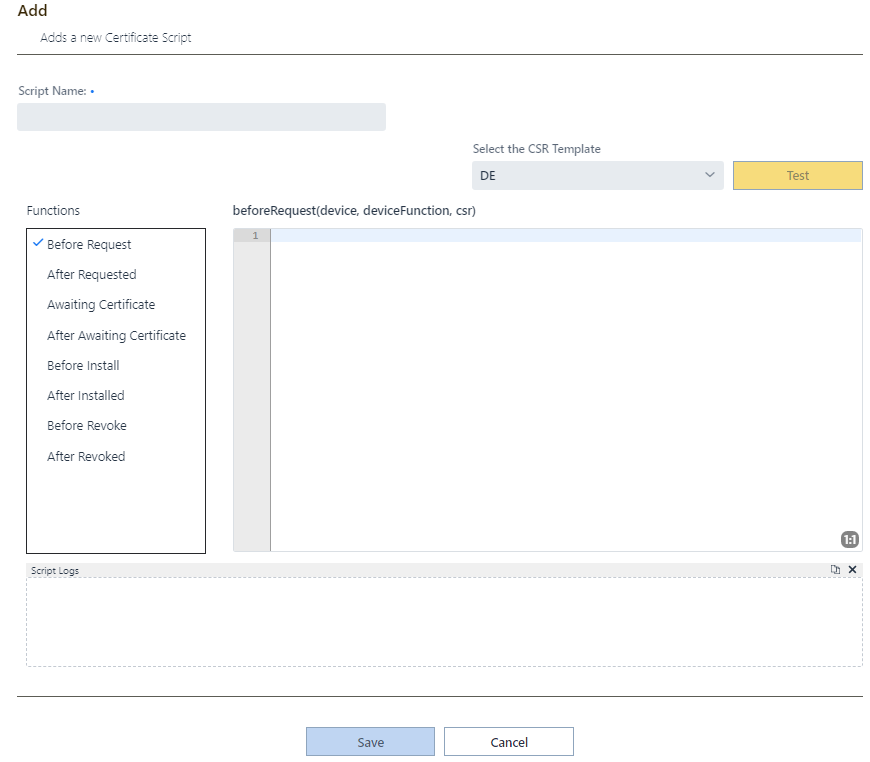Select the After Revoked function
This screenshot has width=870, height=762.
[86, 457]
